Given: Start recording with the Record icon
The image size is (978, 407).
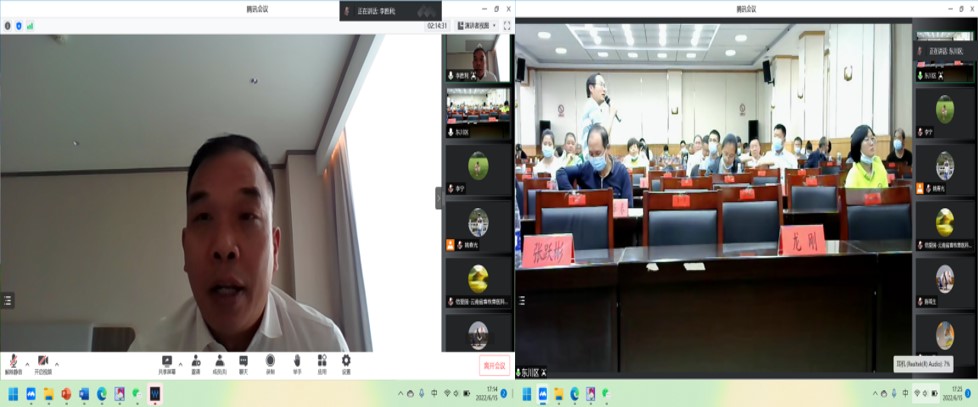Looking at the screenshot, I should coord(270,364).
